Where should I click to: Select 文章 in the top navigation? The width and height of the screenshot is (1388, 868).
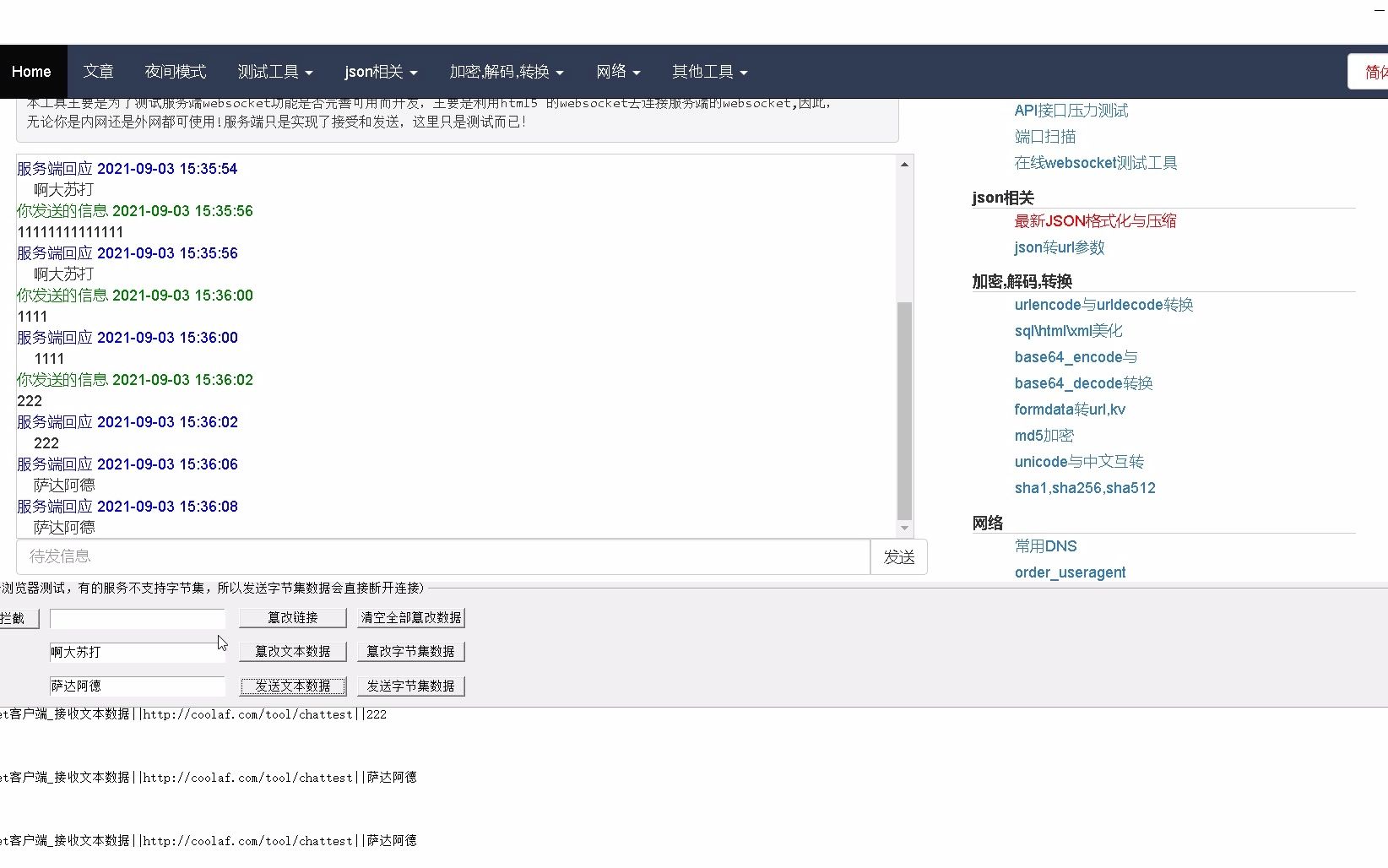point(98,72)
